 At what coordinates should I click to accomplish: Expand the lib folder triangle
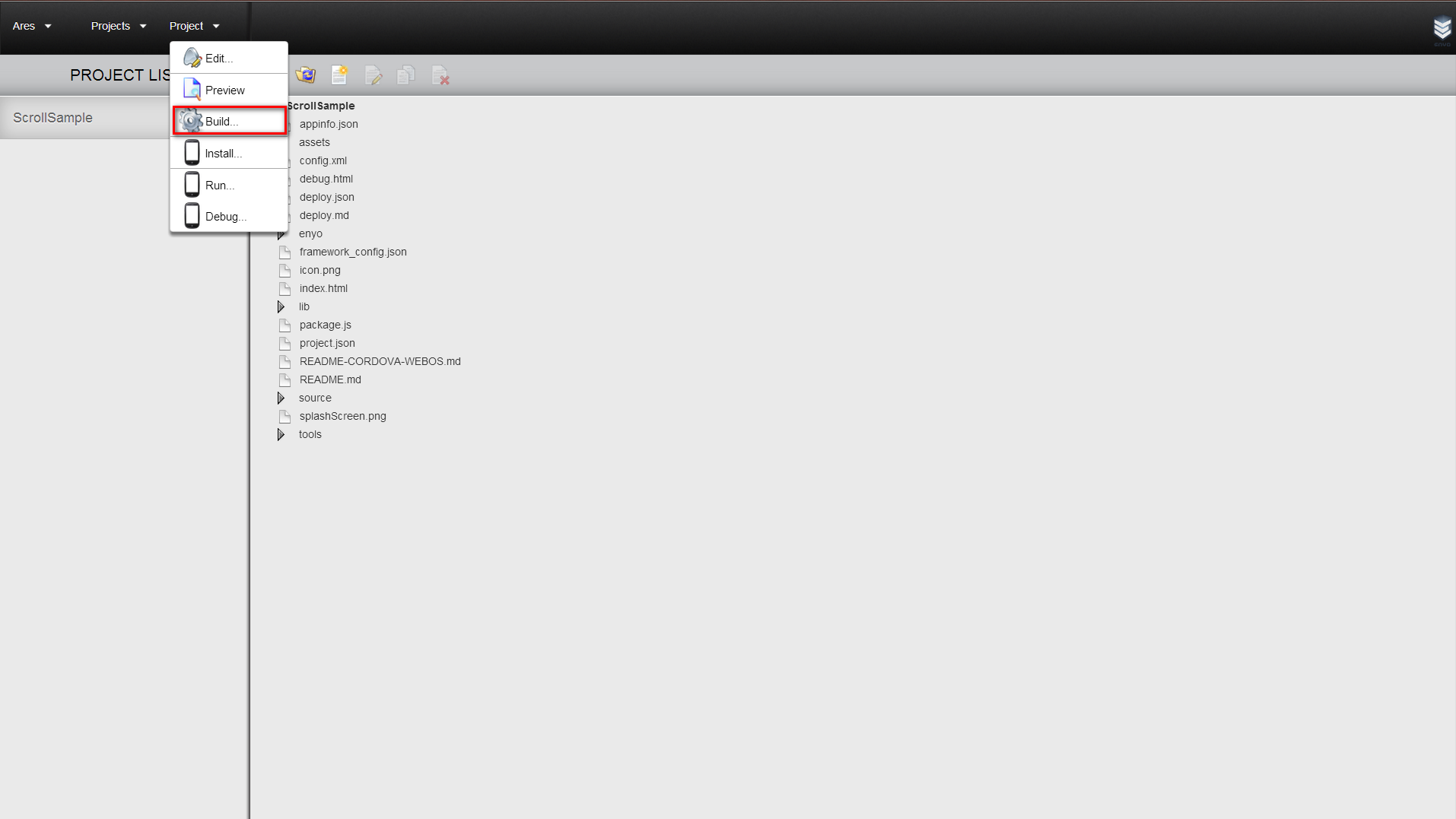281,307
